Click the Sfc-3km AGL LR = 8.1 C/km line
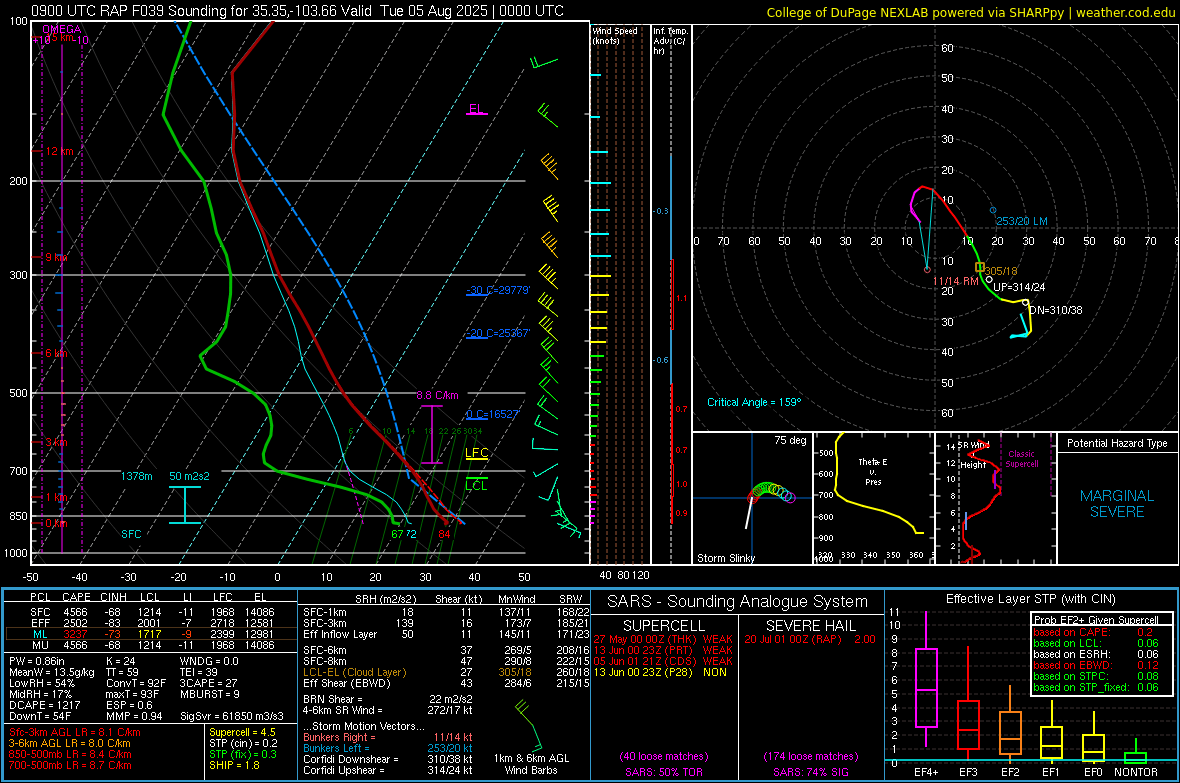The image size is (1180, 783). pyautogui.click(x=75, y=732)
